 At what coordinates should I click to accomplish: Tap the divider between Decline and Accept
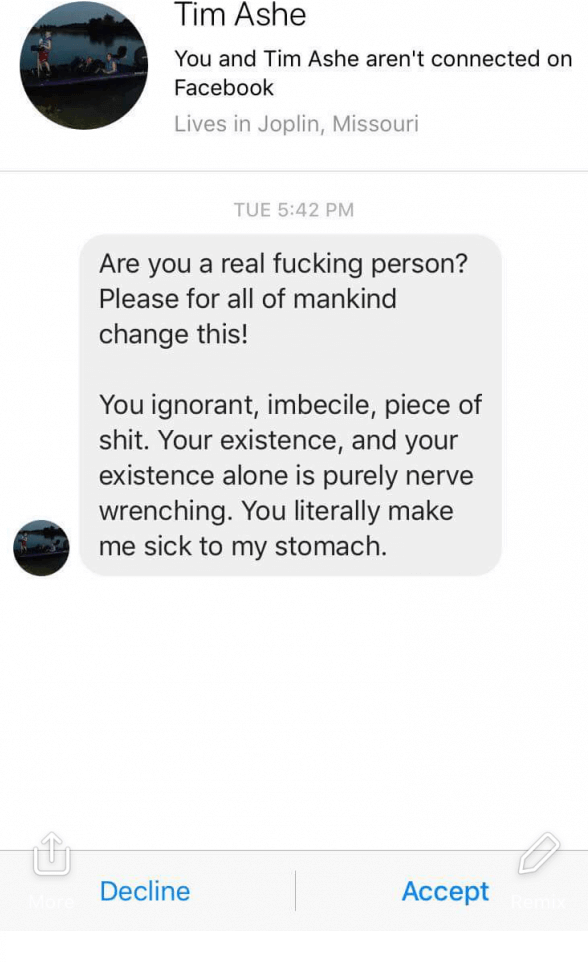[295, 890]
